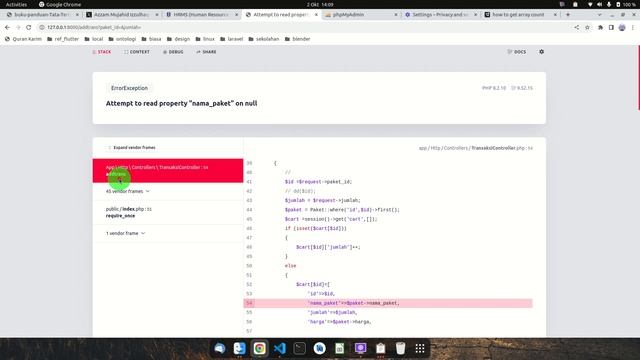The width and height of the screenshot is (640, 360).
Task: Open Visual Studio Code from the dock
Action: tap(280, 348)
